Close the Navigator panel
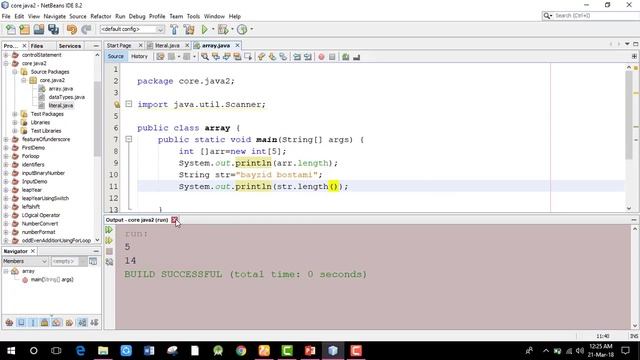Screen dimensions: 640x360 pos(33,251)
